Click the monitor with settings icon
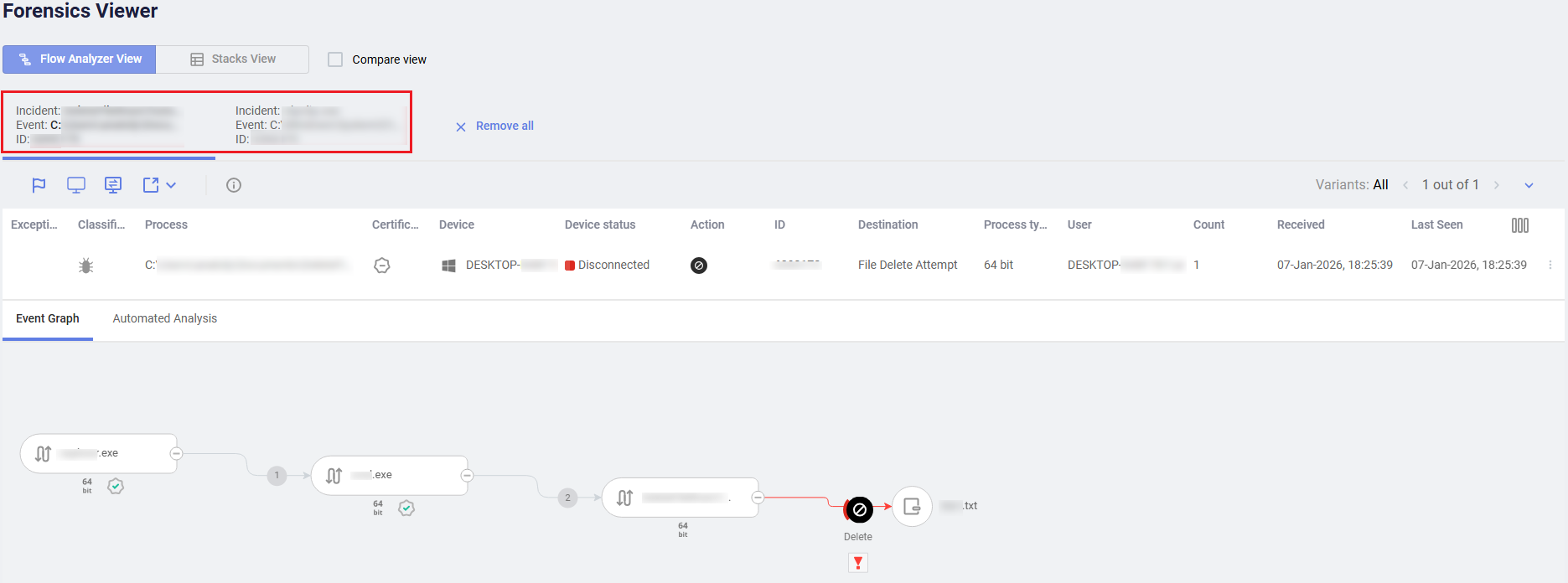Image resolution: width=1568 pixels, height=583 pixels. click(x=113, y=185)
